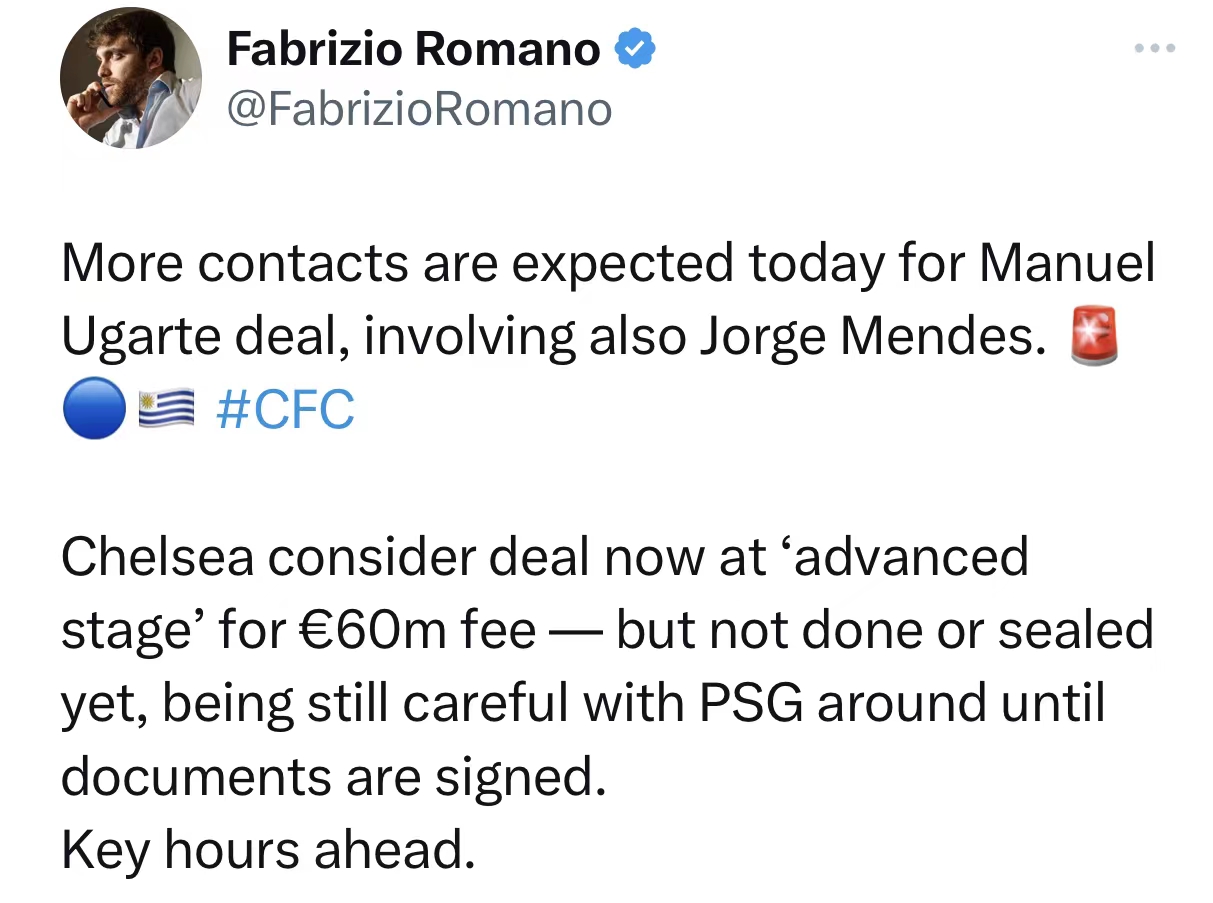Click the Uruguay flag emoji

pos(164,411)
